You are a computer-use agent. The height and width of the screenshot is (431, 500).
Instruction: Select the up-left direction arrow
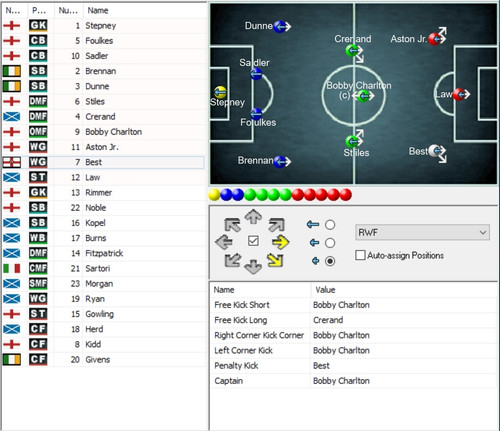tap(232, 225)
